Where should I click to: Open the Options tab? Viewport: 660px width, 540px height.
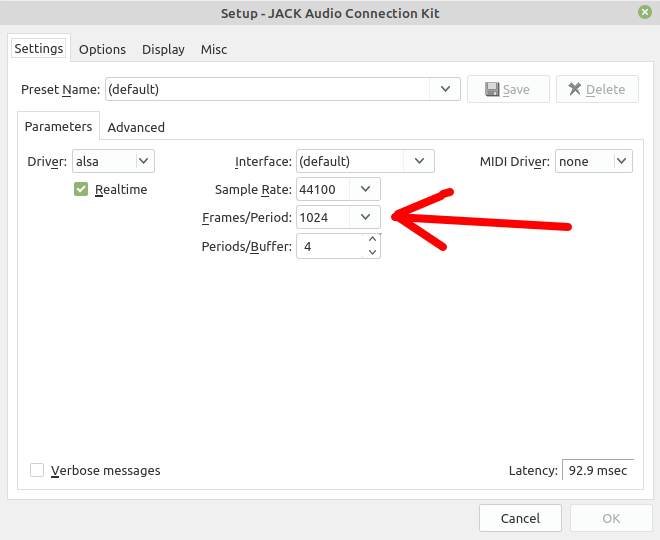point(102,50)
